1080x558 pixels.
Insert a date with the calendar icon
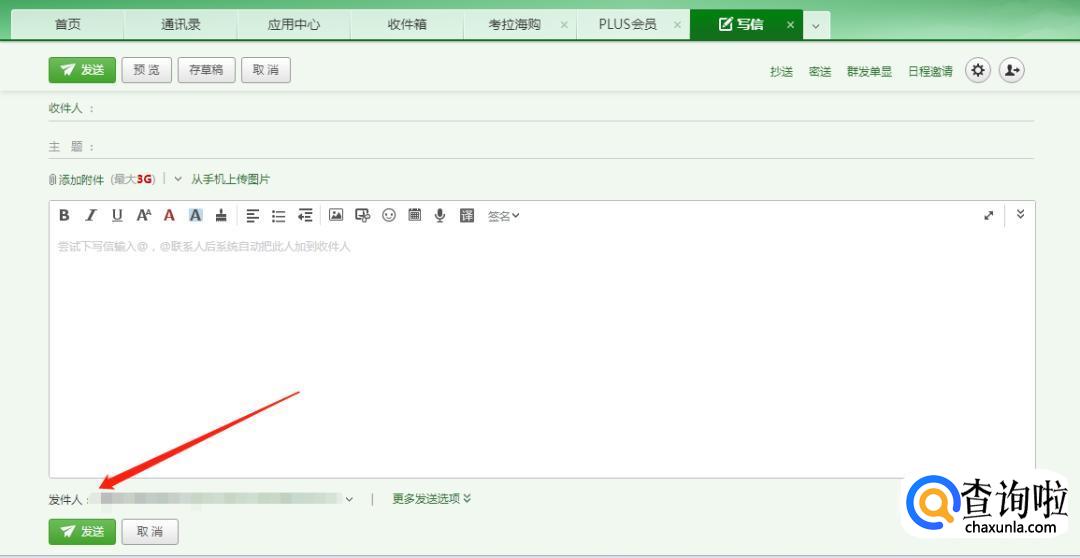coord(415,215)
